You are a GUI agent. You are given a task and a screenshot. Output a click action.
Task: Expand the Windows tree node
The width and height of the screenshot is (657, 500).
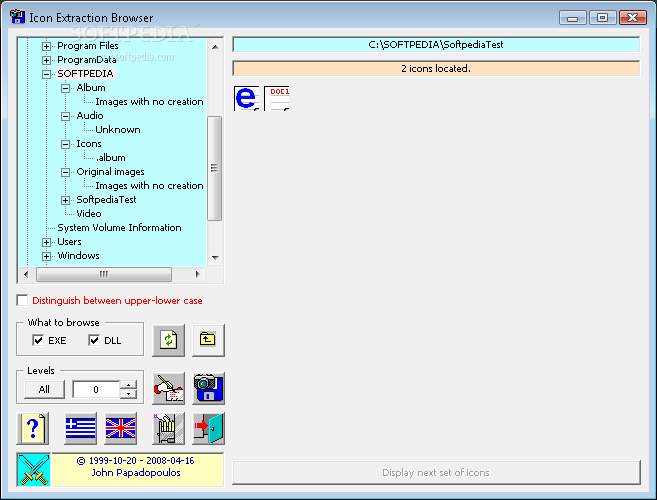[47, 256]
